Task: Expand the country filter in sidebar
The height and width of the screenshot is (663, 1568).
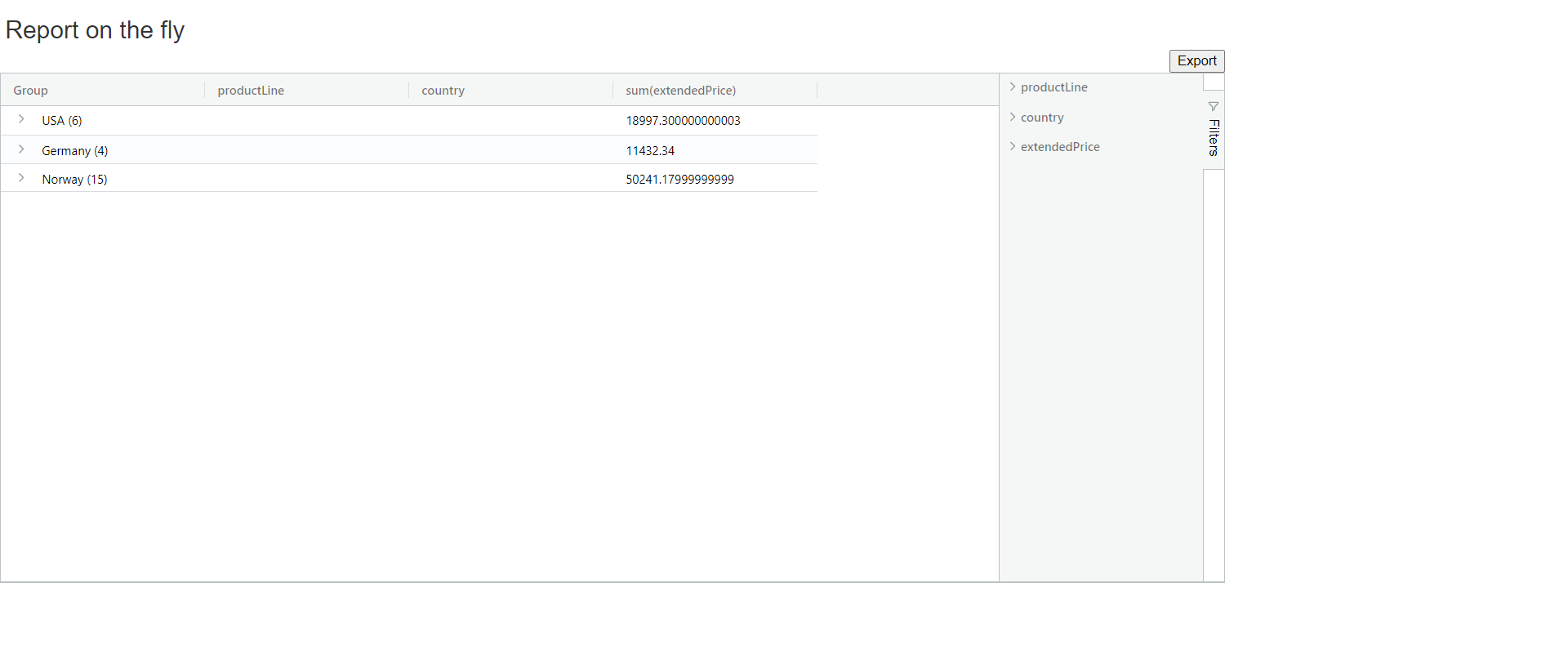Action: pos(1013,117)
